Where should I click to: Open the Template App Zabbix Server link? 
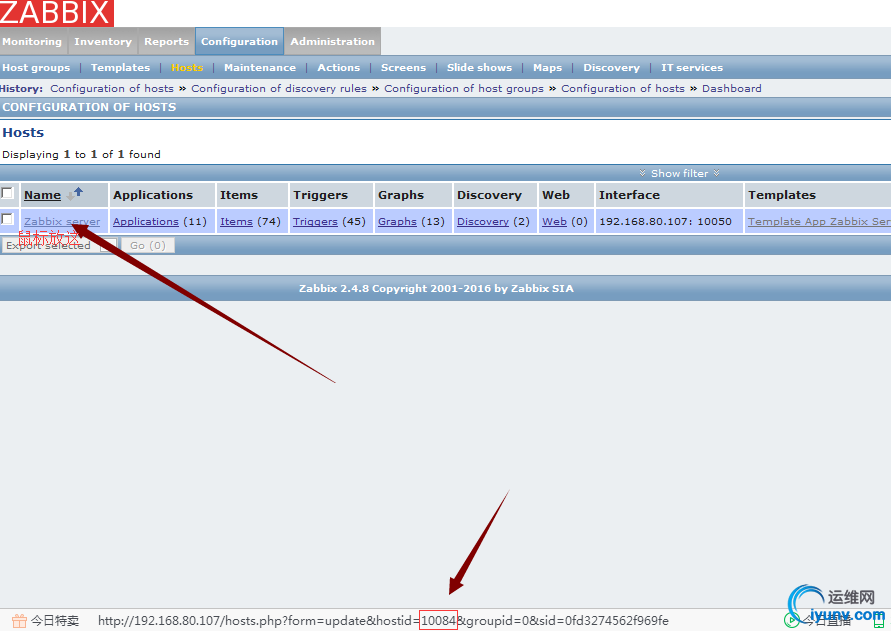point(819,222)
